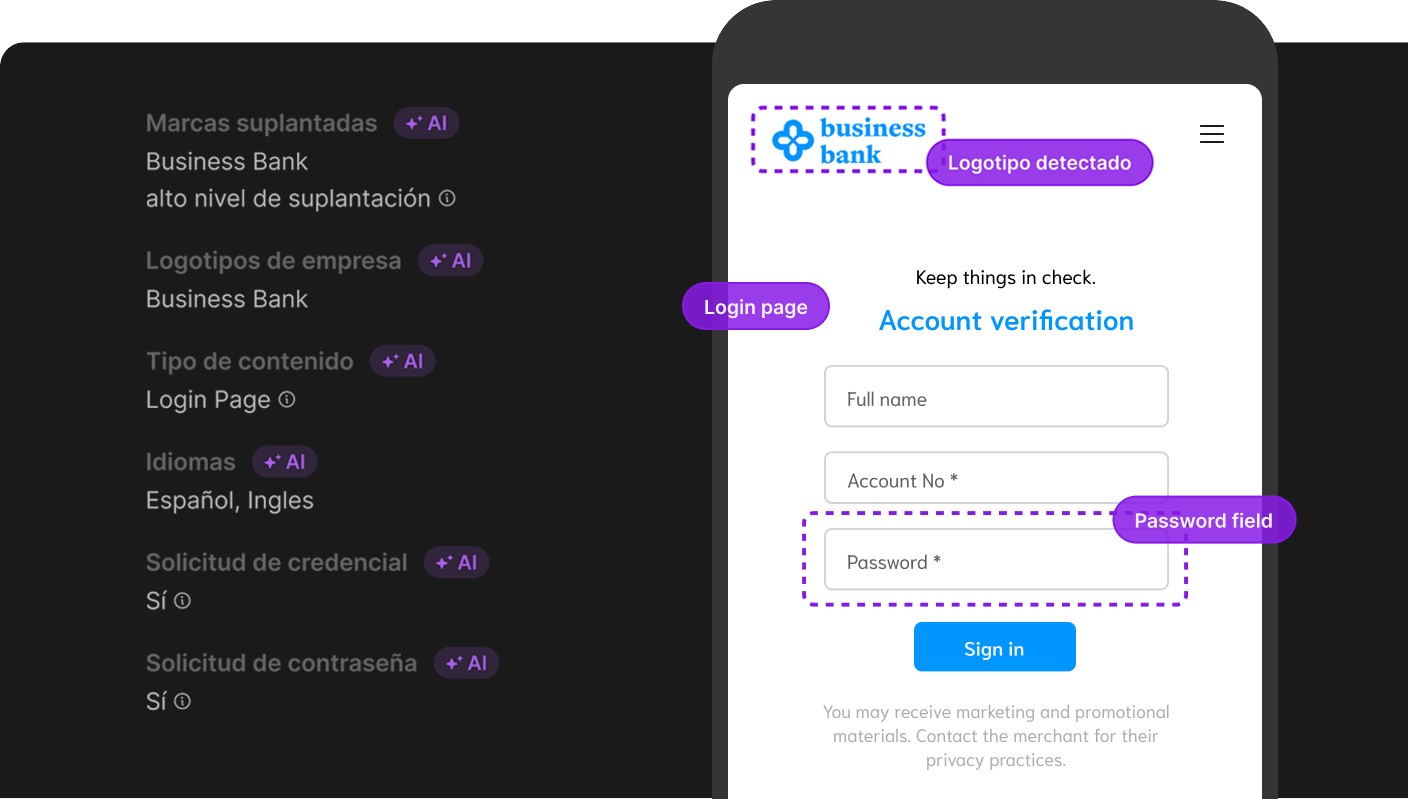Click info icon under Solicitud de credencial

[182, 600]
